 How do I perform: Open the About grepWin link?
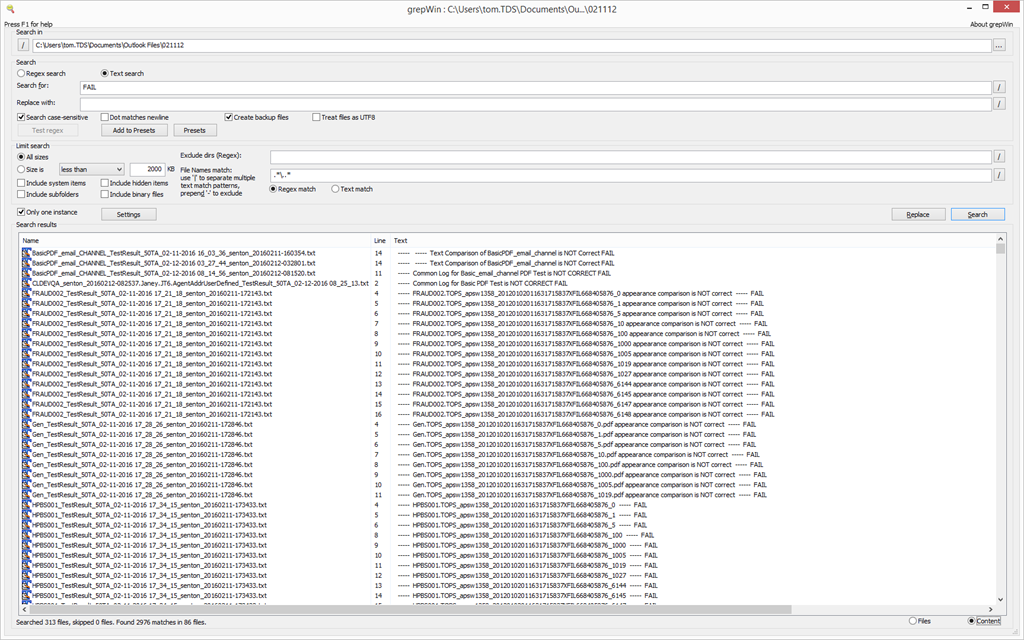tap(990, 23)
